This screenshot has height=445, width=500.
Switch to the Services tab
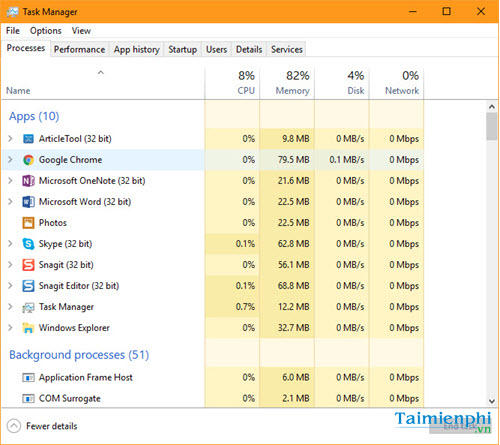[287, 49]
